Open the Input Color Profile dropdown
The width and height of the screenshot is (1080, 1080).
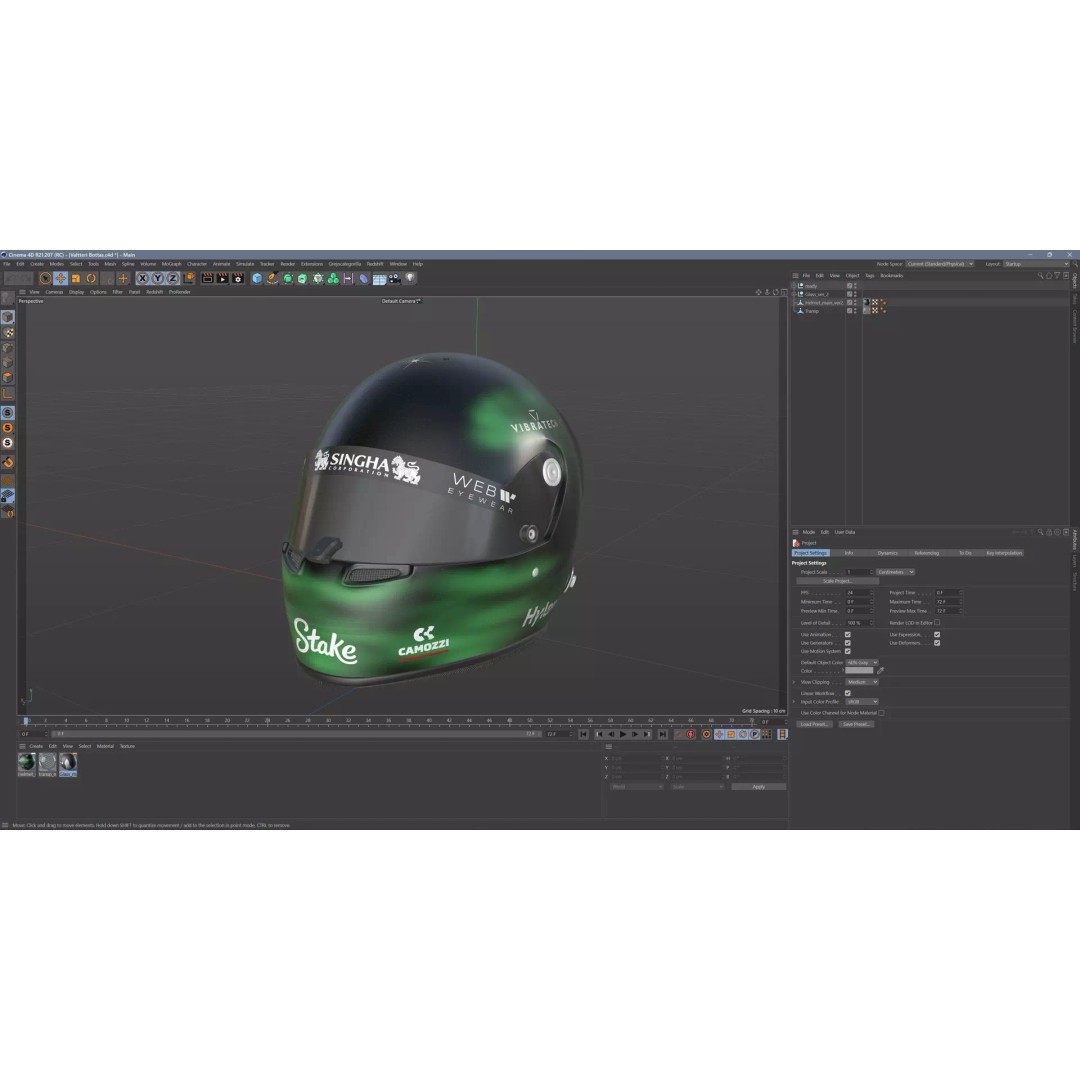[862, 702]
